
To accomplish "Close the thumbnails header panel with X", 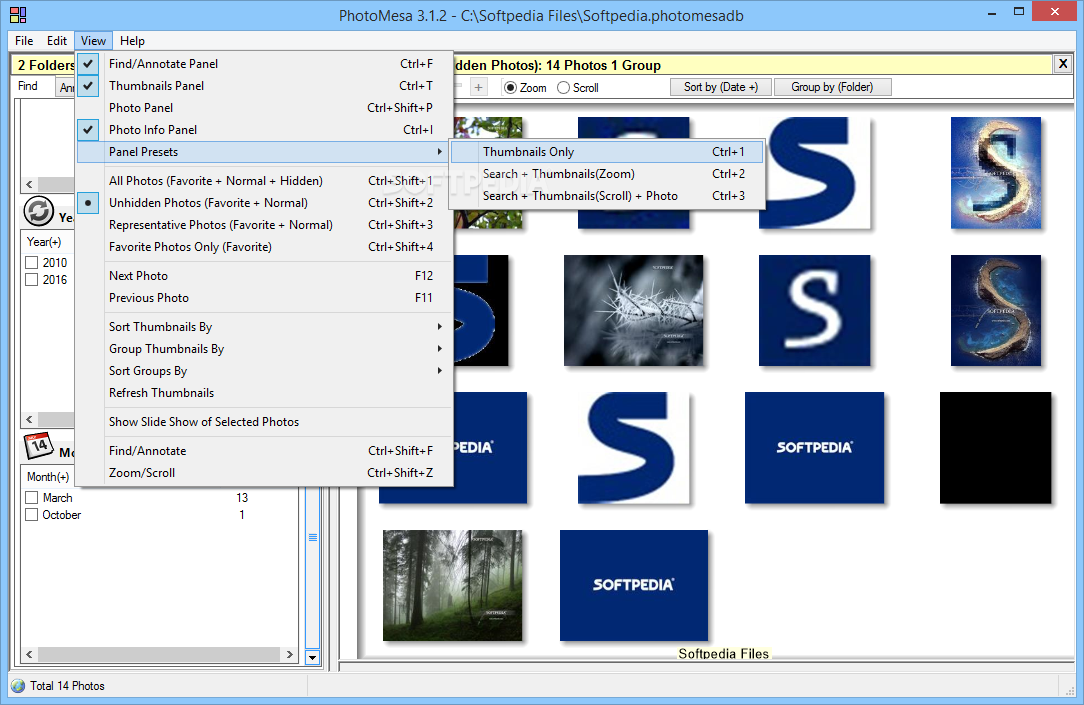I will (1063, 64).
